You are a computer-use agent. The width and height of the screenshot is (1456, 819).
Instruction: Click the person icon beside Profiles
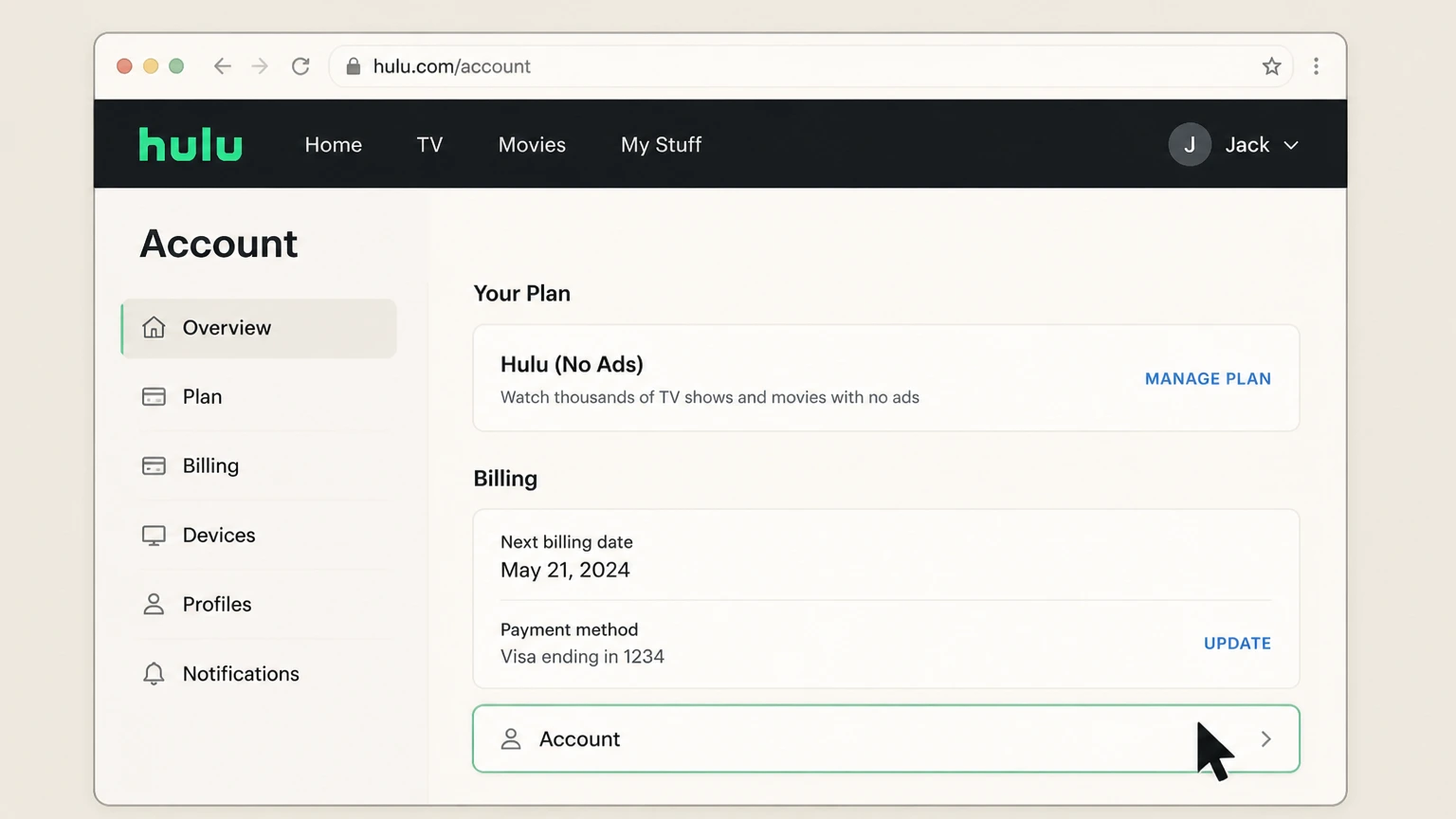point(154,604)
